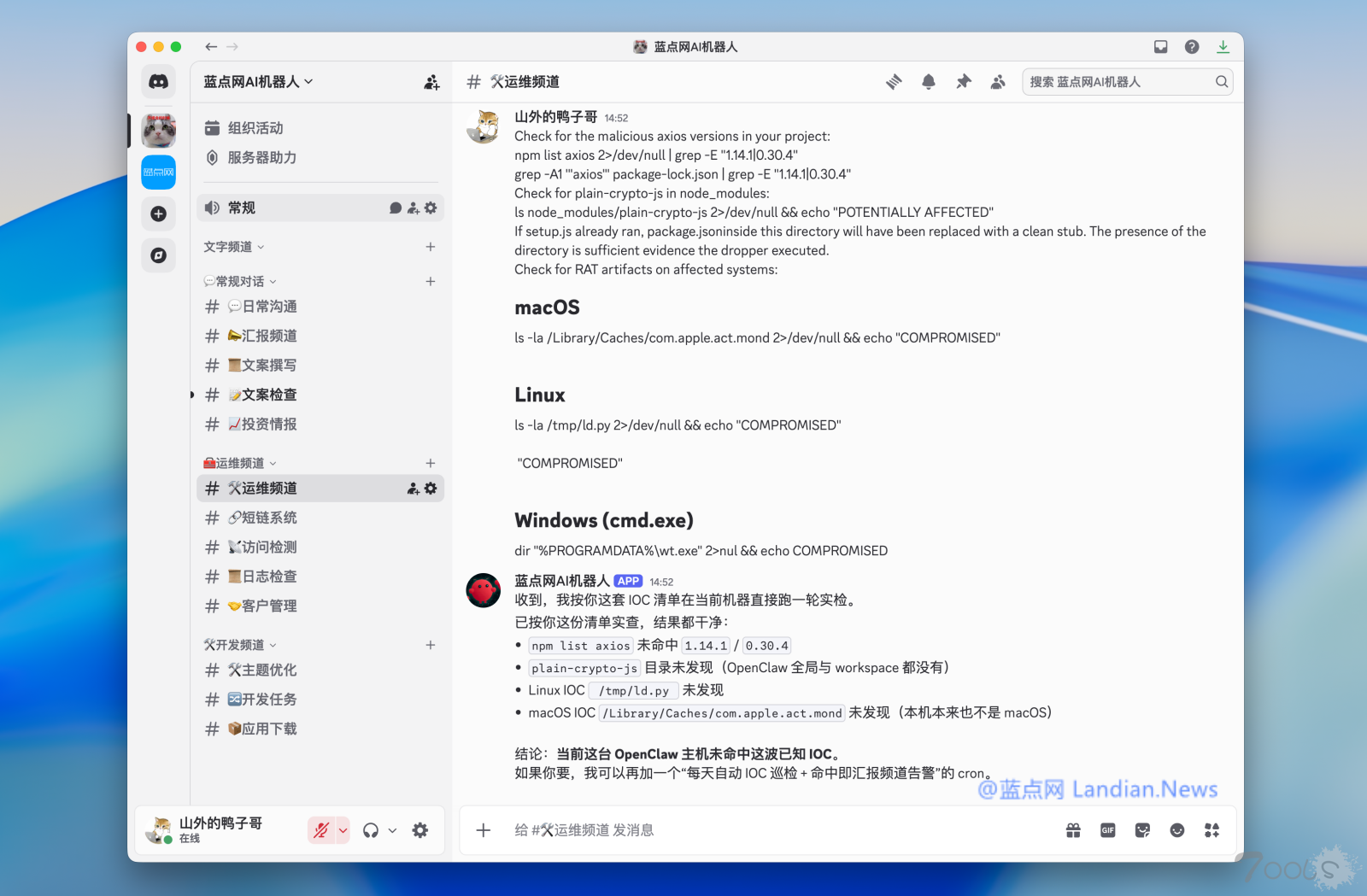Open notification settings with the bell icon

[928, 81]
